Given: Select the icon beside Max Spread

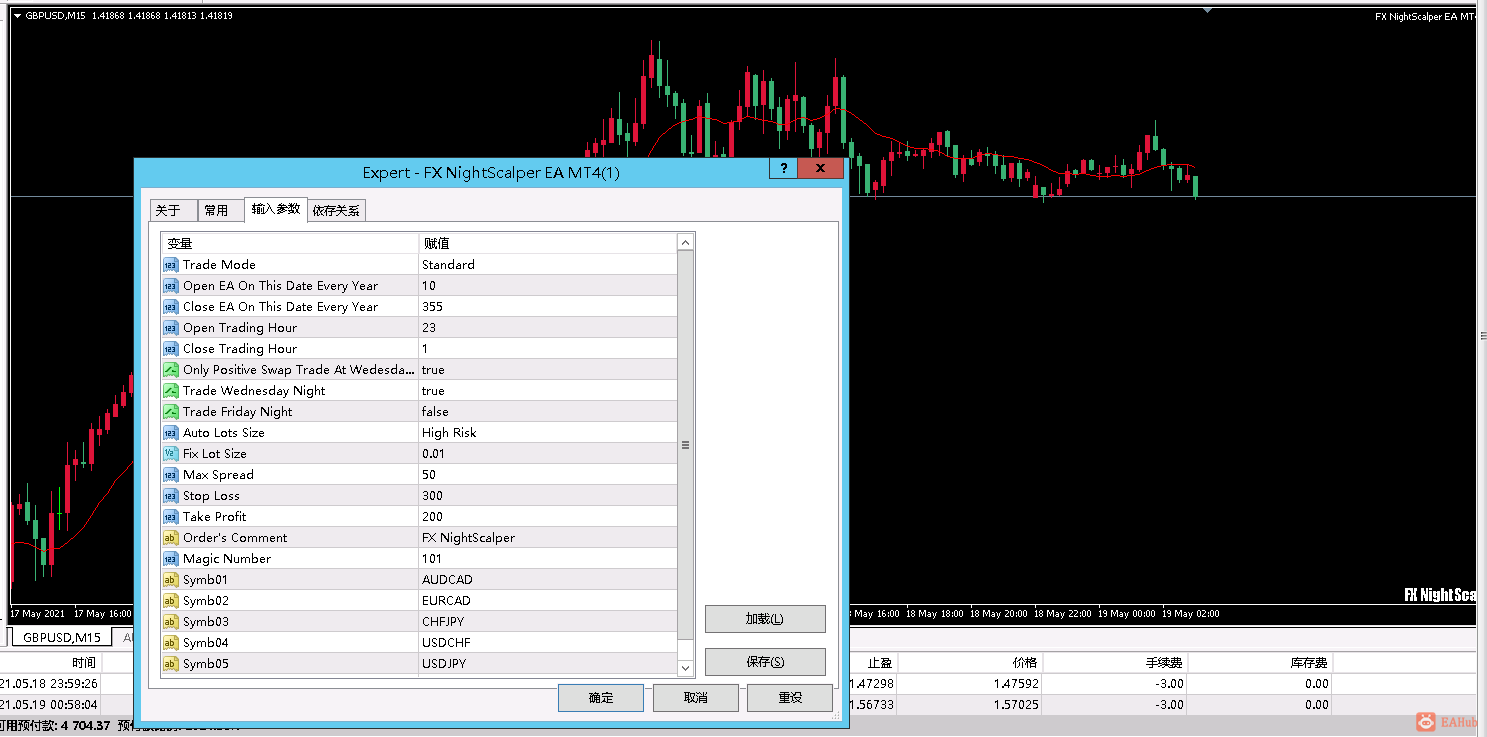Looking at the screenshot, I should (x=171, y=475).
